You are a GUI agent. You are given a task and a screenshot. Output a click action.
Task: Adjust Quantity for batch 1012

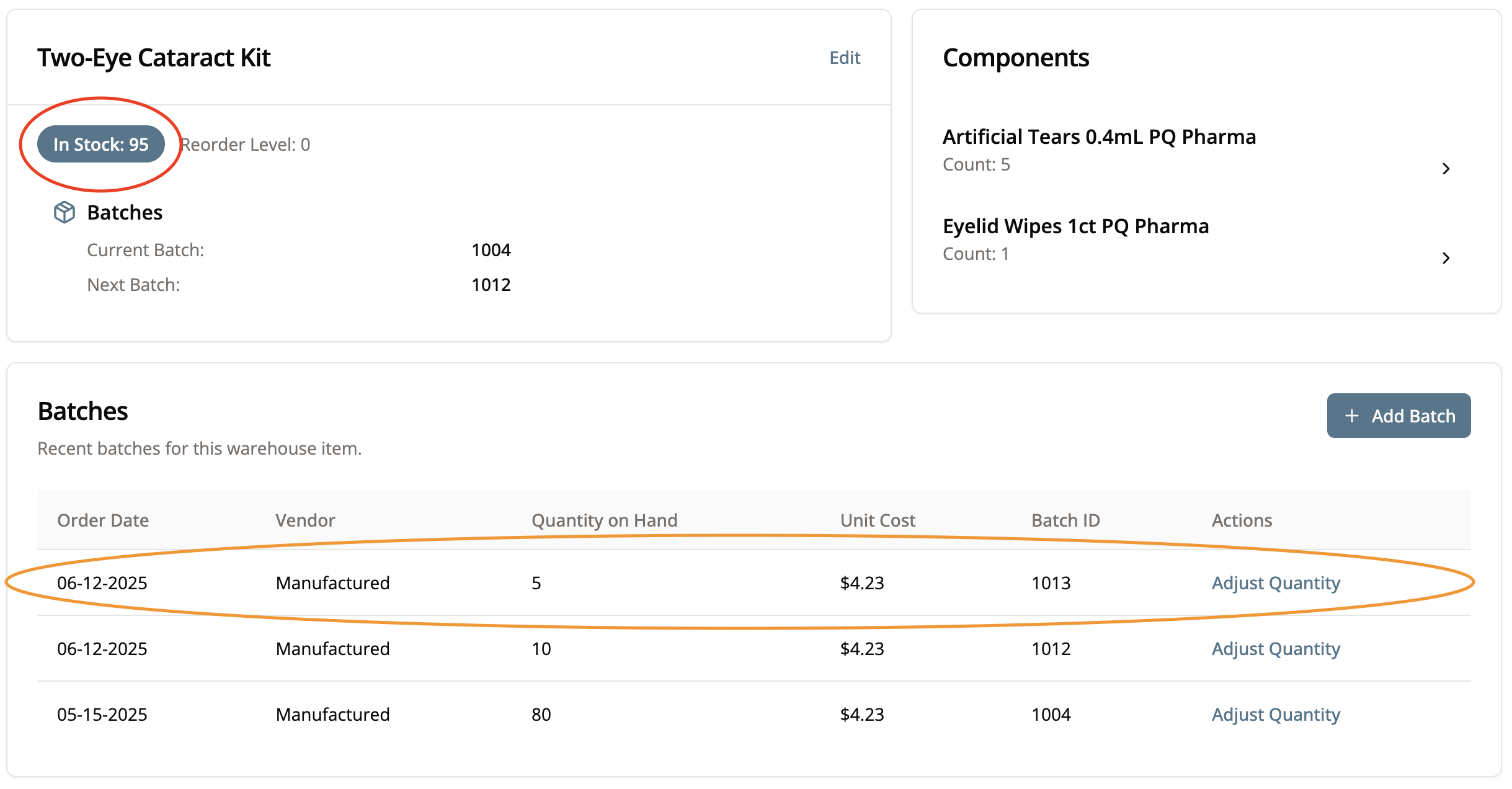1276,649
